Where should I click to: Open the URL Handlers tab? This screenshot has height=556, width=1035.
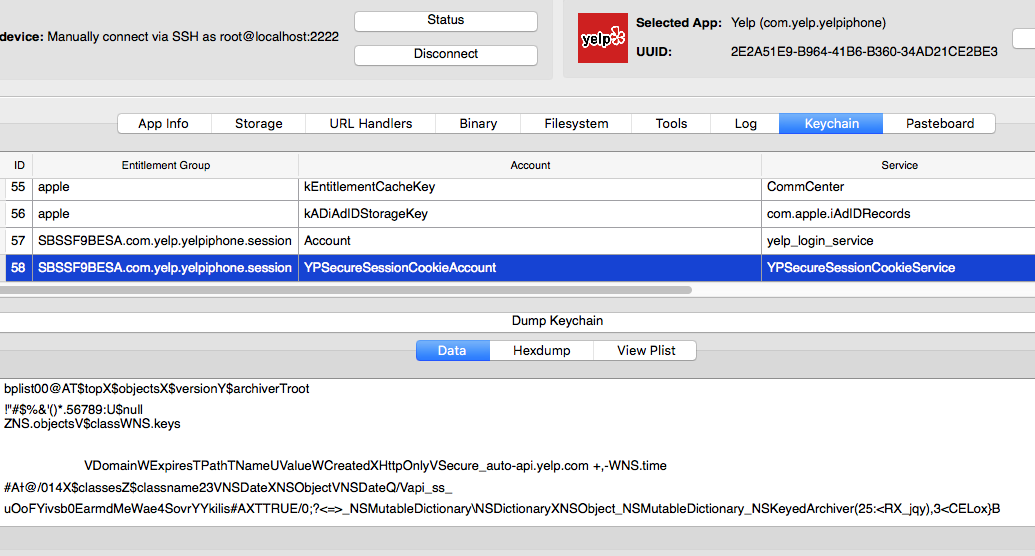pyautogui.click(x=370, y=123)
